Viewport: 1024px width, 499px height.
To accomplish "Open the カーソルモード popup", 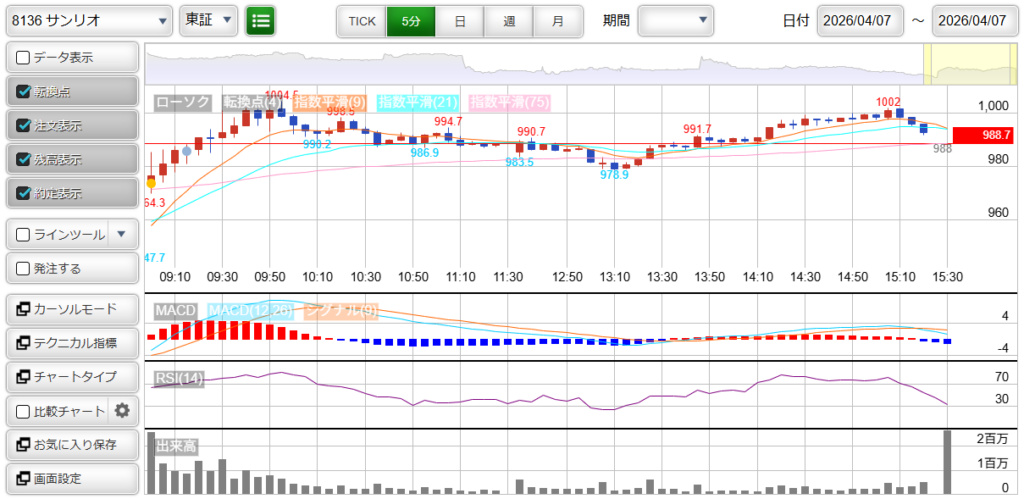I will (71, 309).
